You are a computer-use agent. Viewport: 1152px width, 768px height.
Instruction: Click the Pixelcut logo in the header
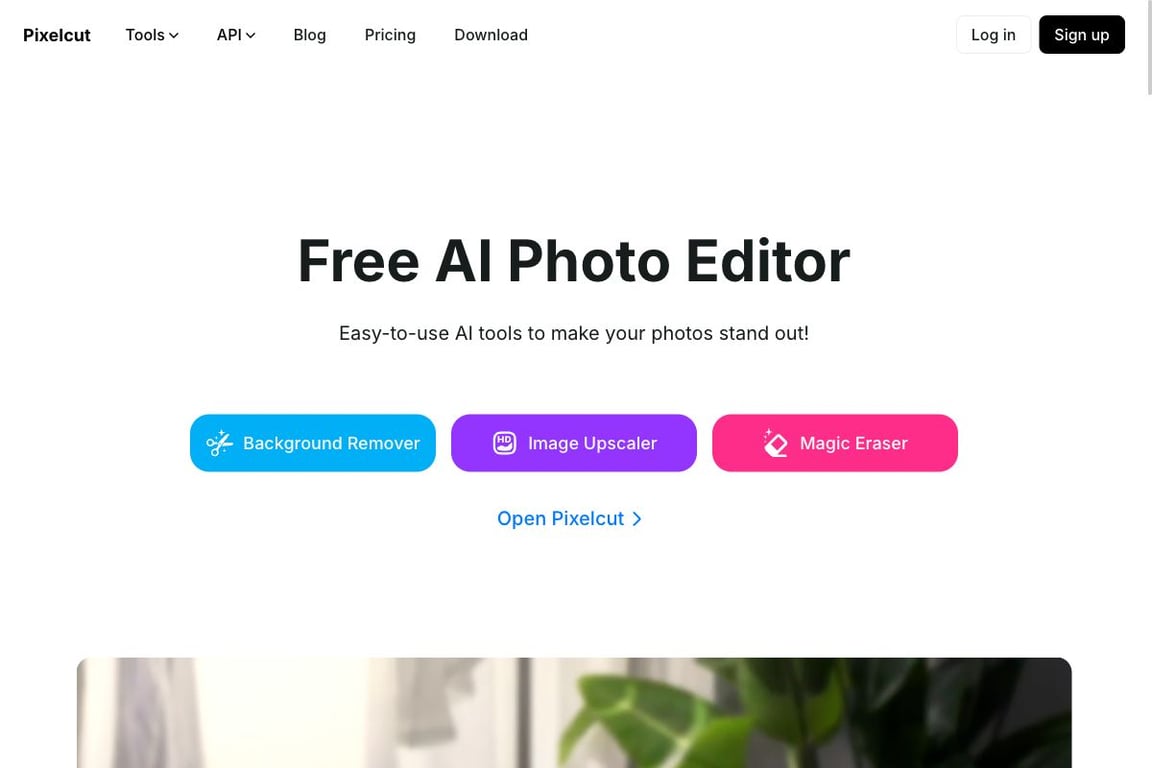pyautogui.click(x=57, y=35)
